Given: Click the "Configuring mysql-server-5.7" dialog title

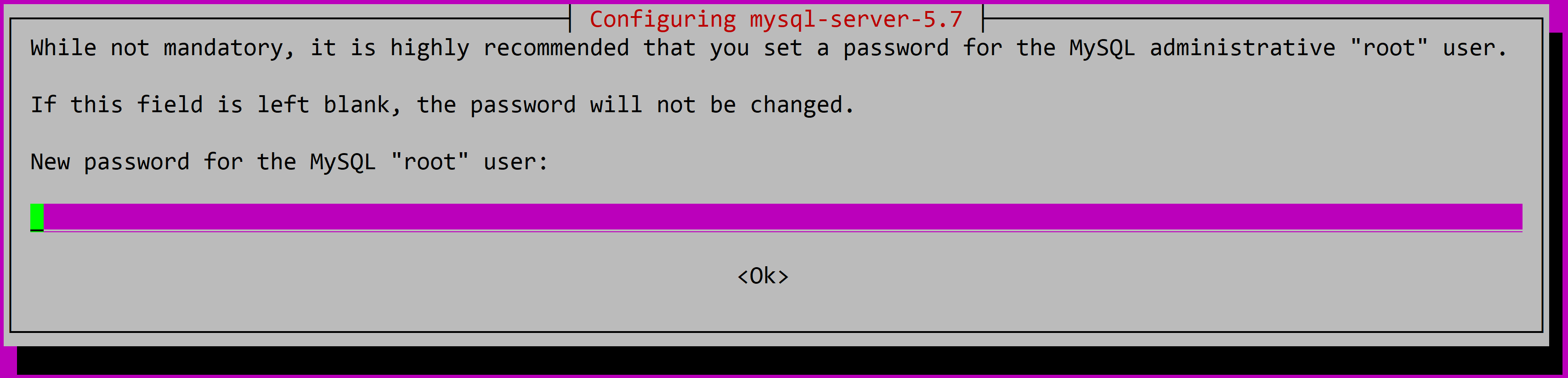Looking at the screenshot, I should click(776, 19).
